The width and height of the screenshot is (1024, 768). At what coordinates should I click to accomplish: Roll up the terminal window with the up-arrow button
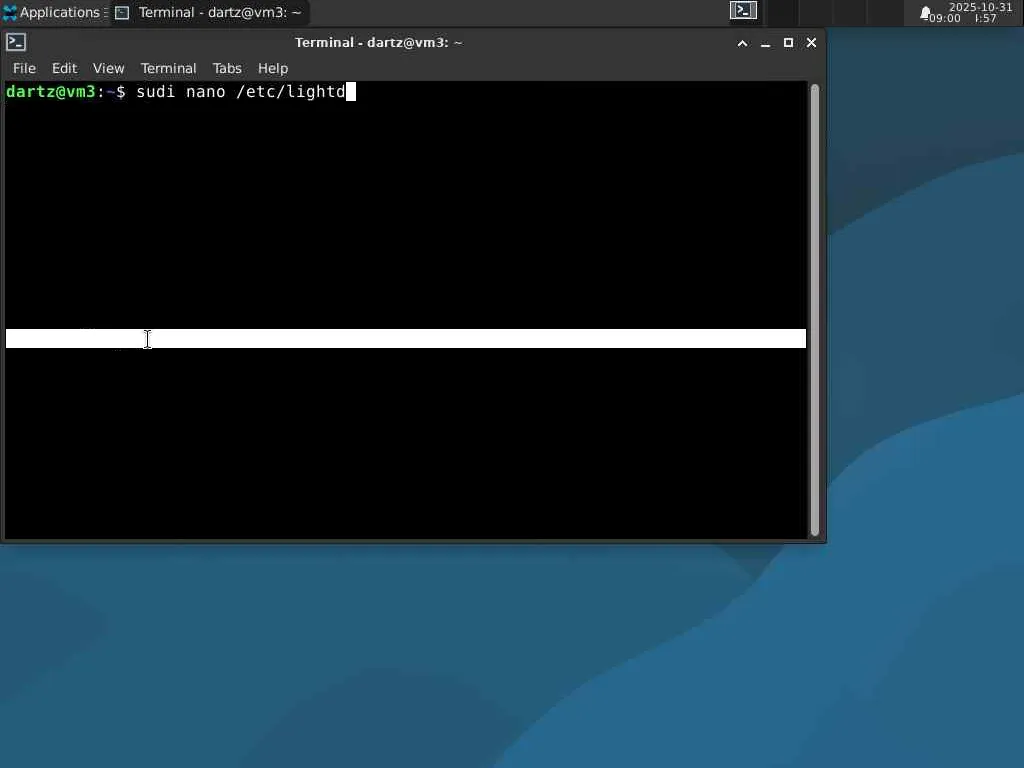(x=743, y=43)
